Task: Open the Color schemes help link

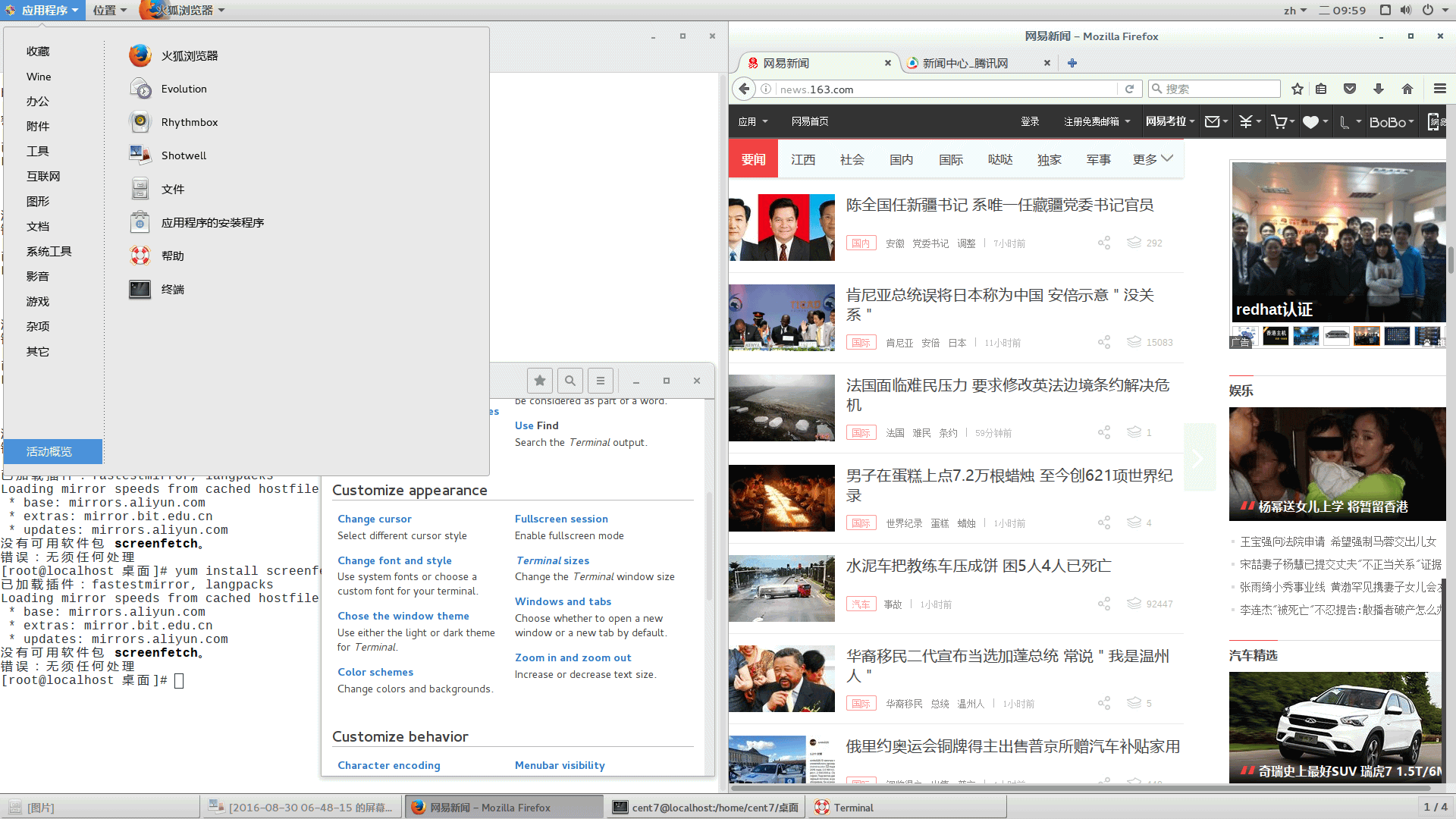Action: click(375, 672)
